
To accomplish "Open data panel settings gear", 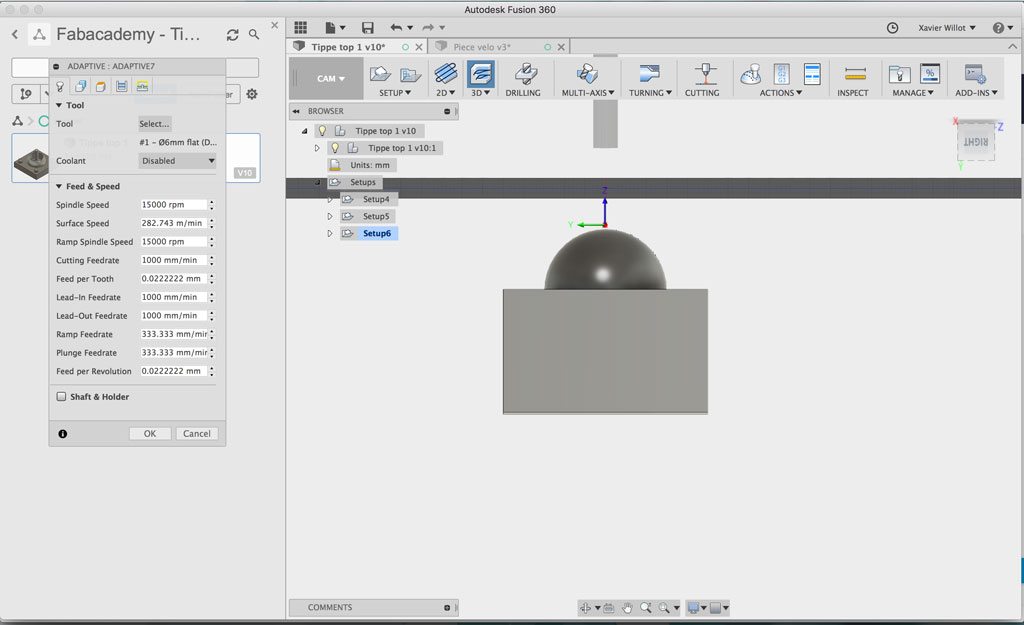I will tap(251, 94).
